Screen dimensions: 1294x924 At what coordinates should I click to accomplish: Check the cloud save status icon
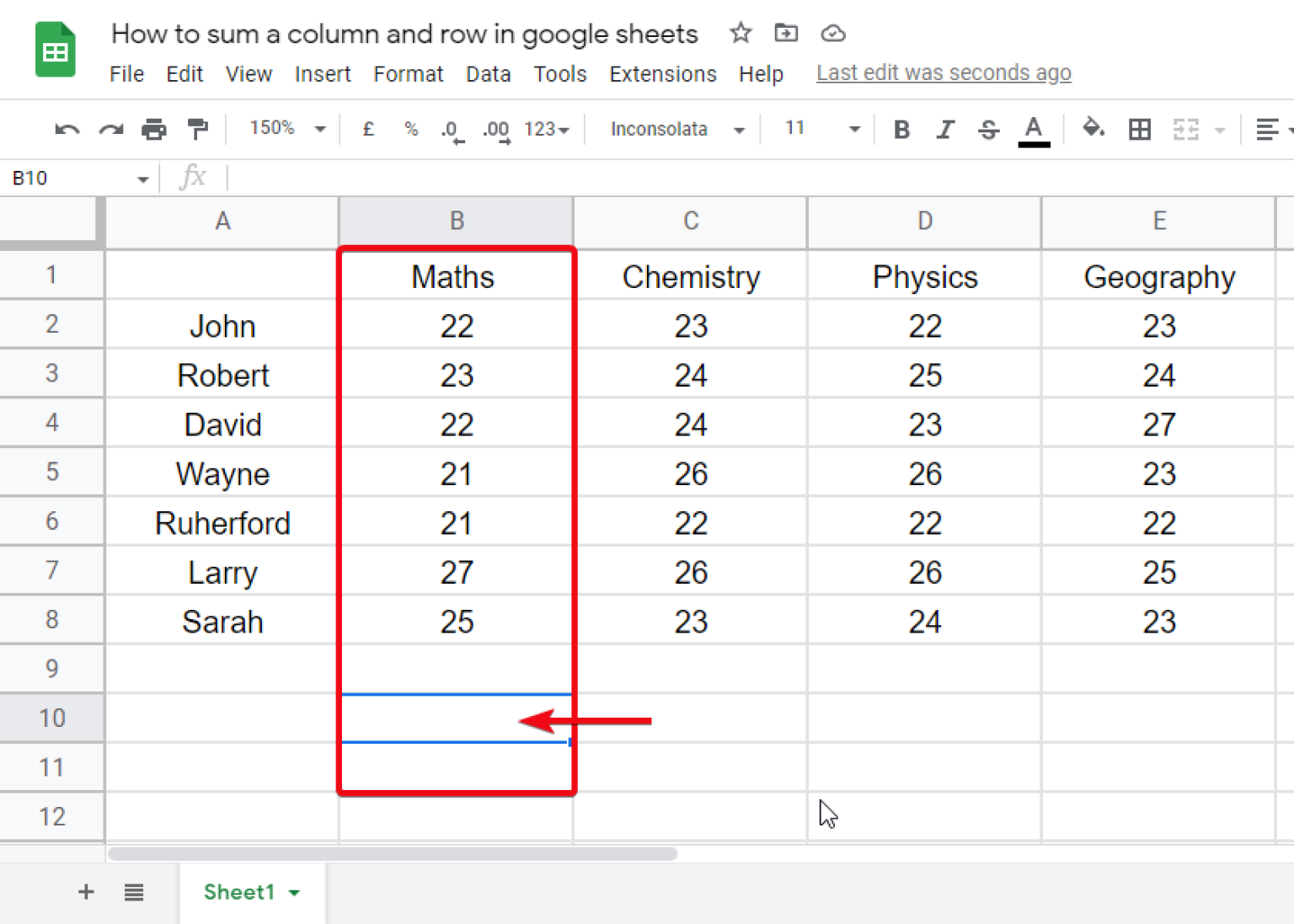[x=833, y=34]
